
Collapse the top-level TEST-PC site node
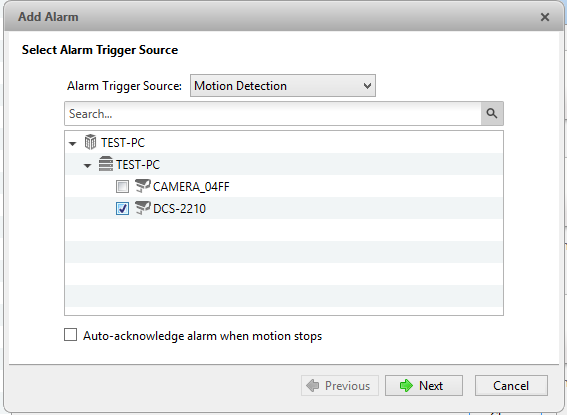[x=73, y=144]
